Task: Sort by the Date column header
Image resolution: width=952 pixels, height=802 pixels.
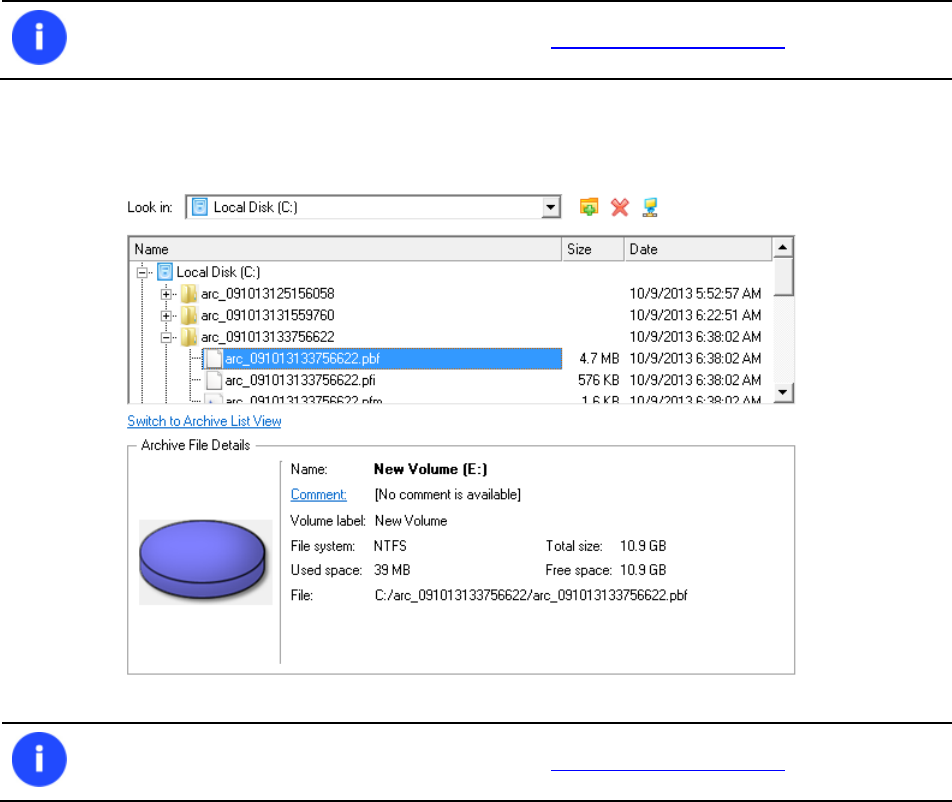Action: pyautogui.click(x=698, y=250)
